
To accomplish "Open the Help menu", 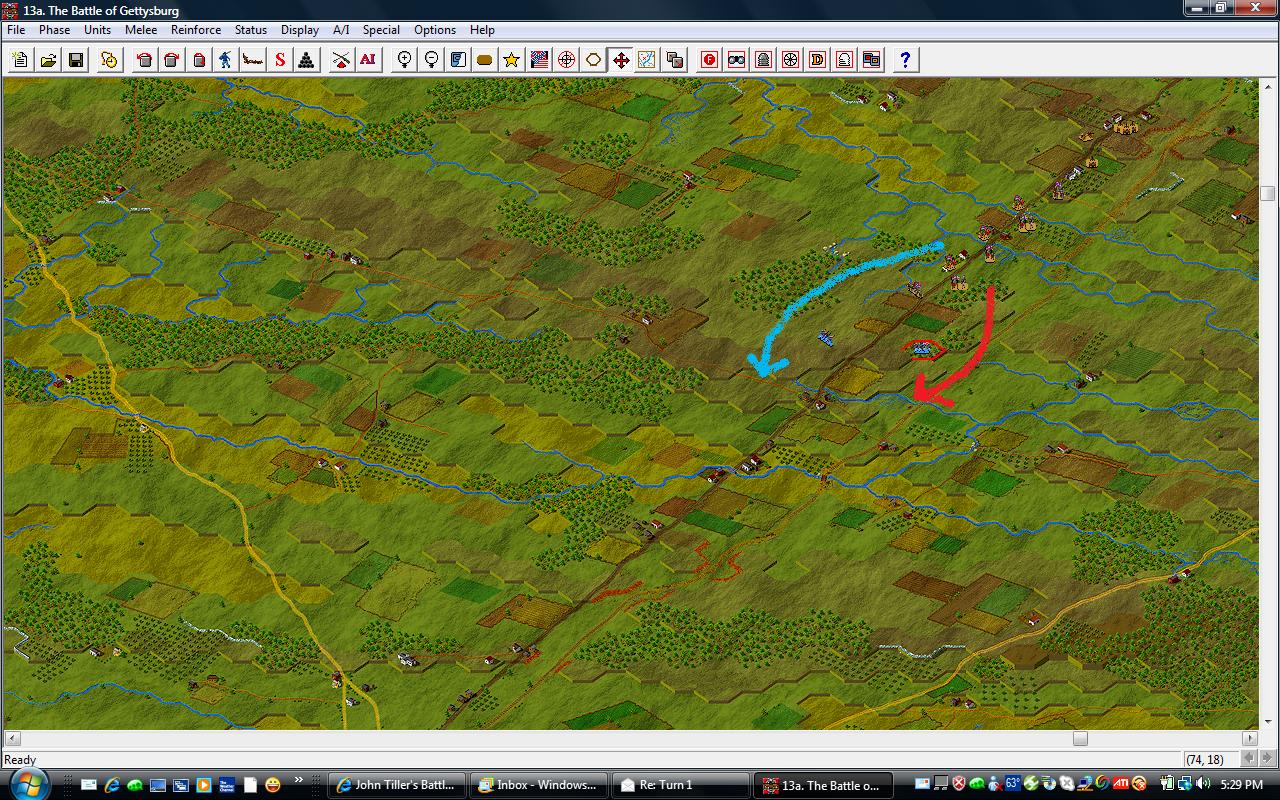I will (x=482, y=30).
